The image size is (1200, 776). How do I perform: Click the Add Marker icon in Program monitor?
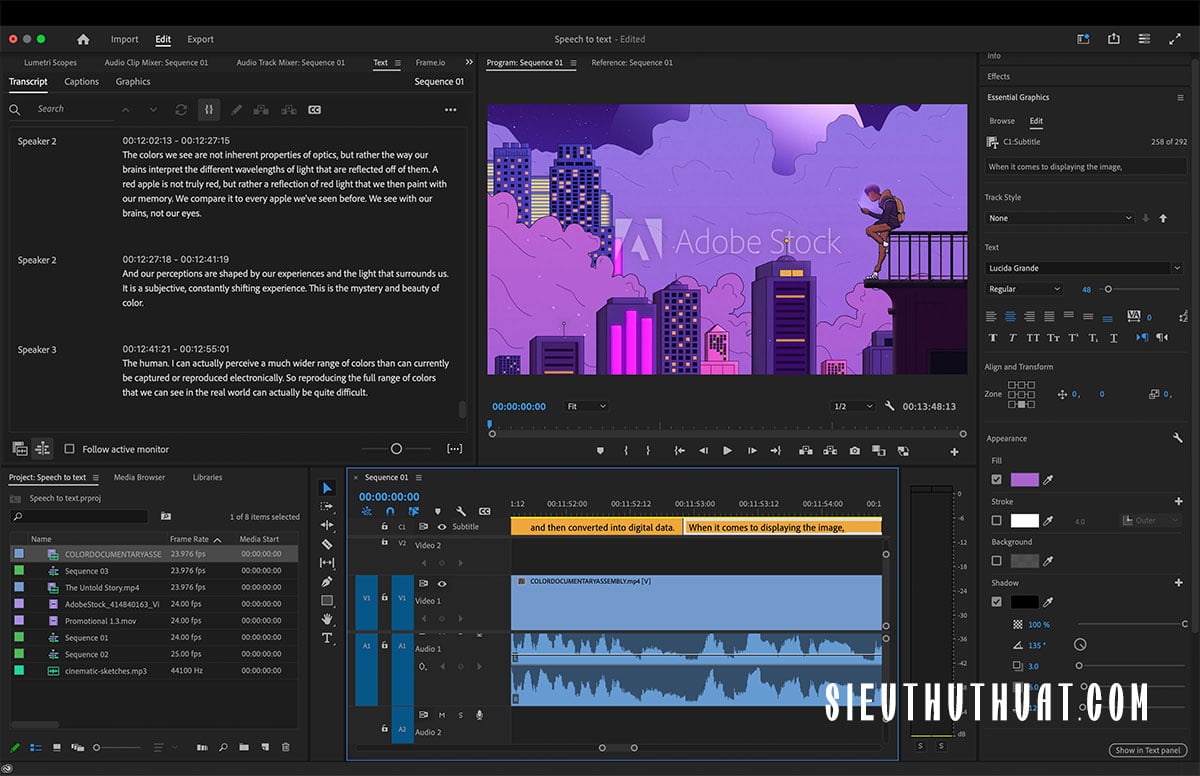[600, 451]
